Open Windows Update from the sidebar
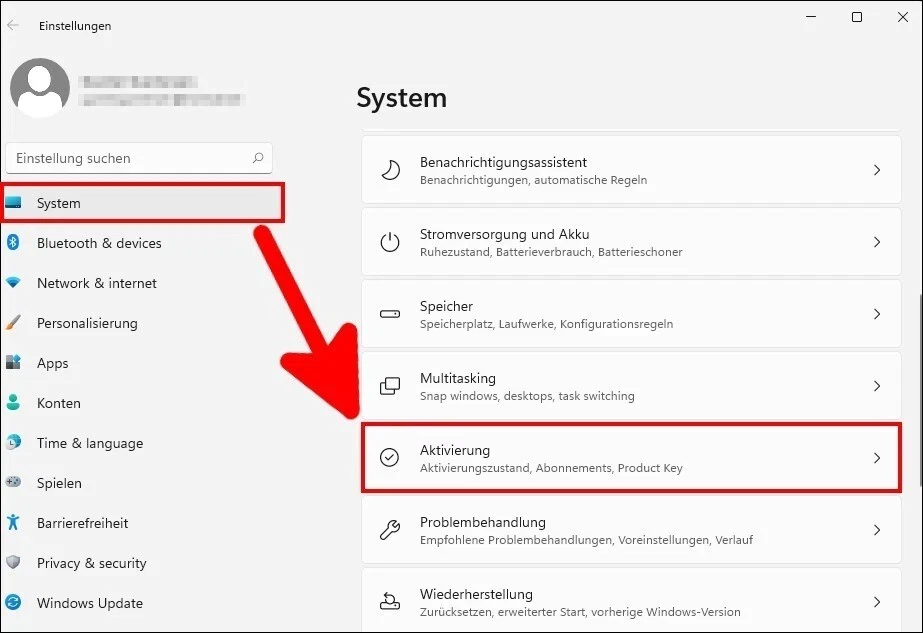 point(89,603)
